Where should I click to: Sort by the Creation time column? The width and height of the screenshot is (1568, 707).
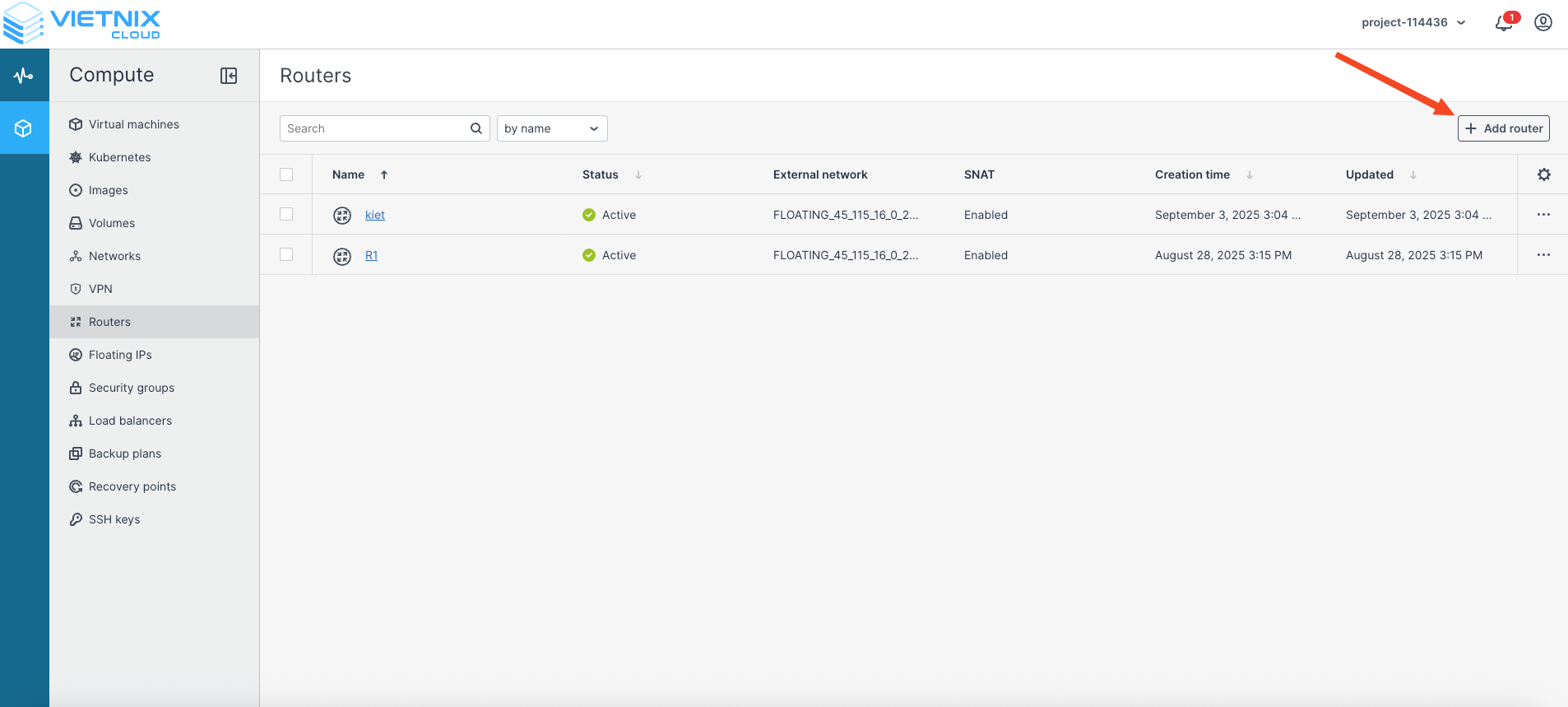pyautogui.click(x=1192, y=174)
